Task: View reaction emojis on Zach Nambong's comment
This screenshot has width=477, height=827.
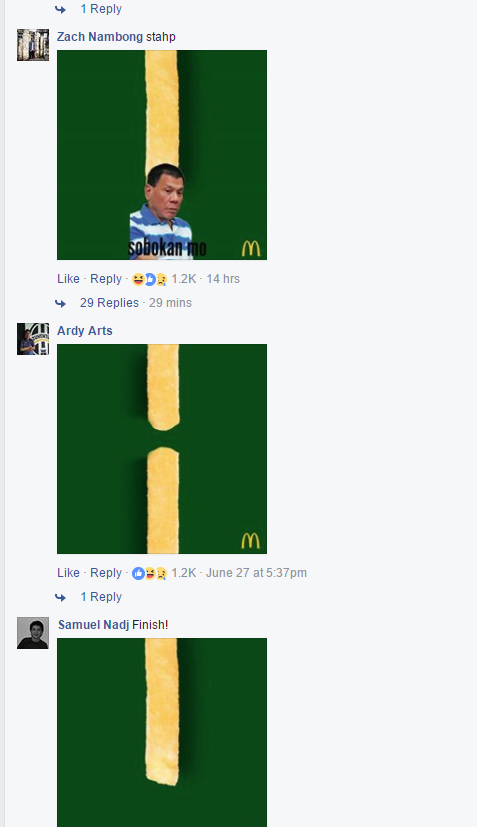Action: tap(149, 279)
